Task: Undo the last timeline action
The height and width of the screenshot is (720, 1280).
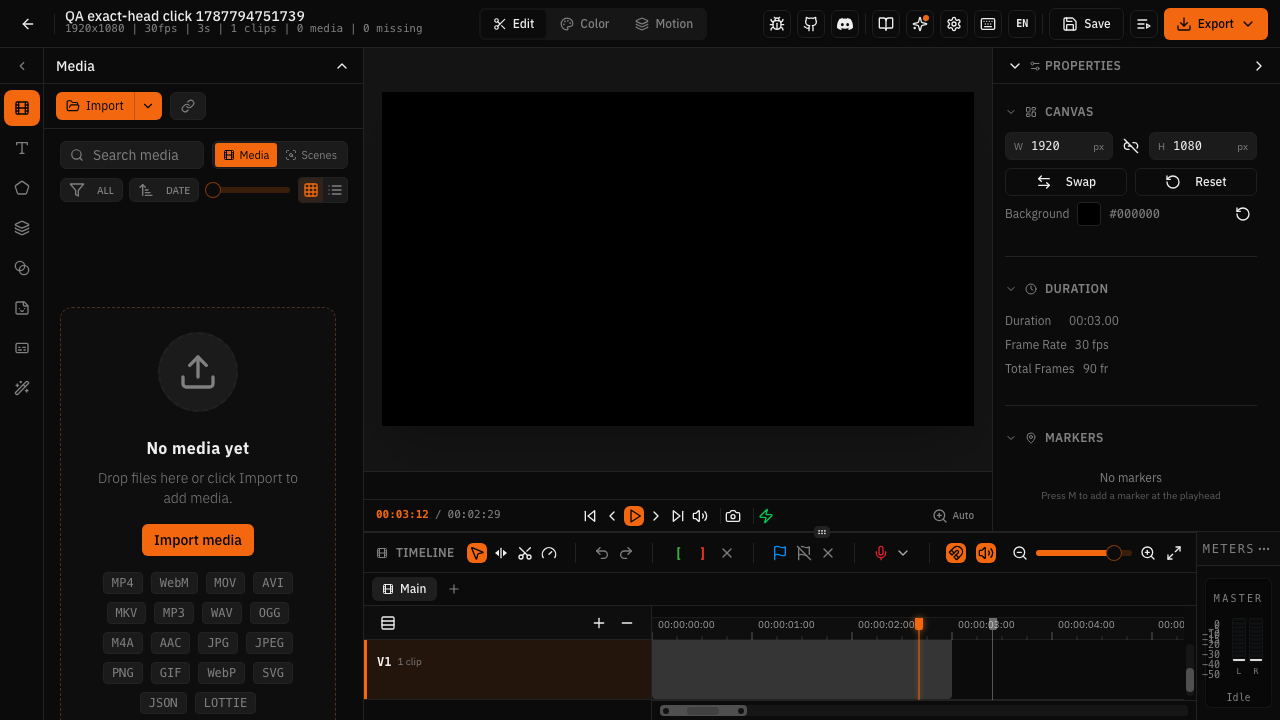Action: [x=602, y=553]
